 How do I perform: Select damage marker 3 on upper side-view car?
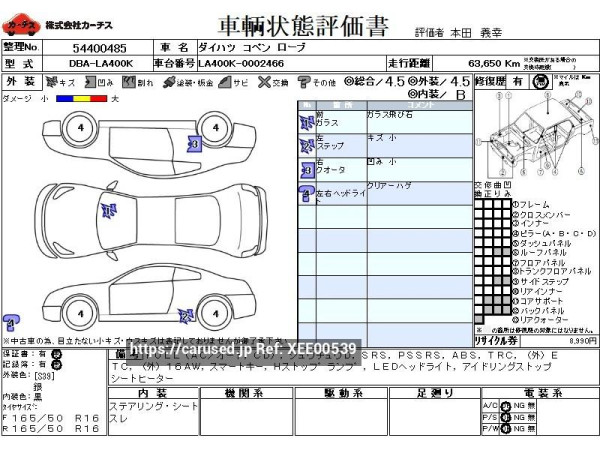[194, 144]
